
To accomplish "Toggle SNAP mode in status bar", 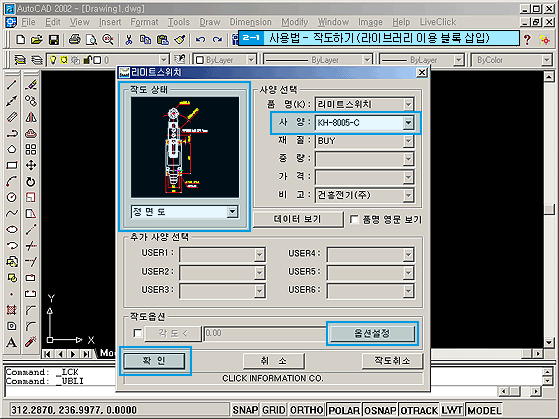I will click(245, 410).
